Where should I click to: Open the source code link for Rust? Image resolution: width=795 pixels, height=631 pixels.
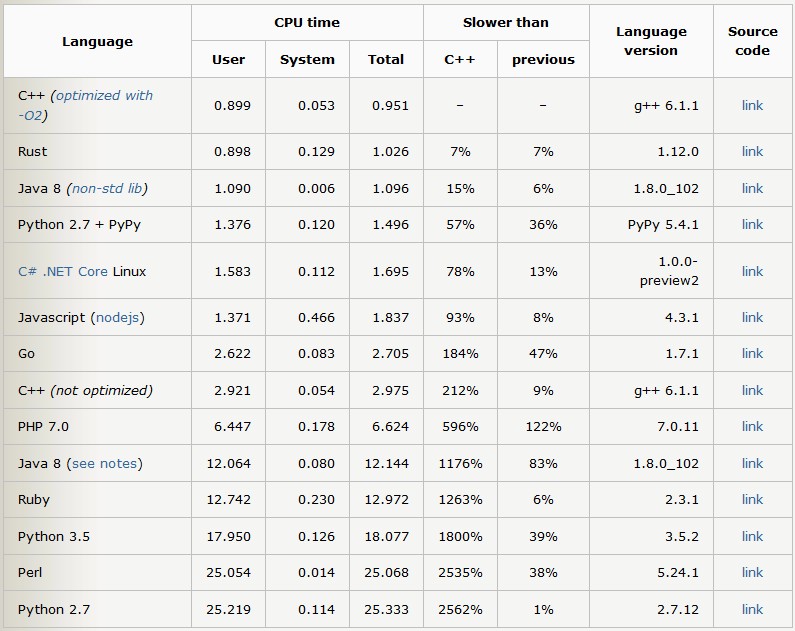(752, 152)
